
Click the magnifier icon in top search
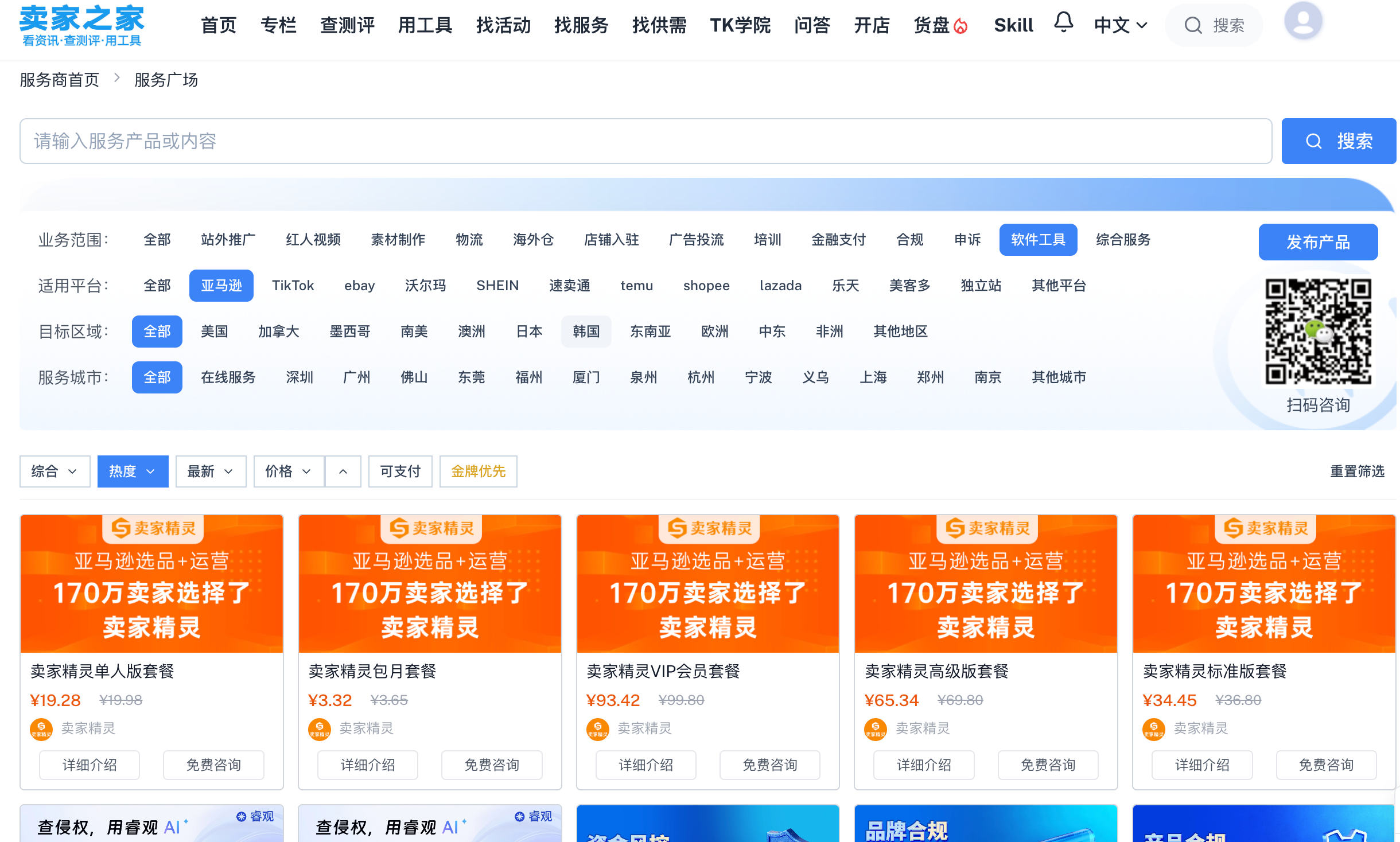coord(1193,25)
